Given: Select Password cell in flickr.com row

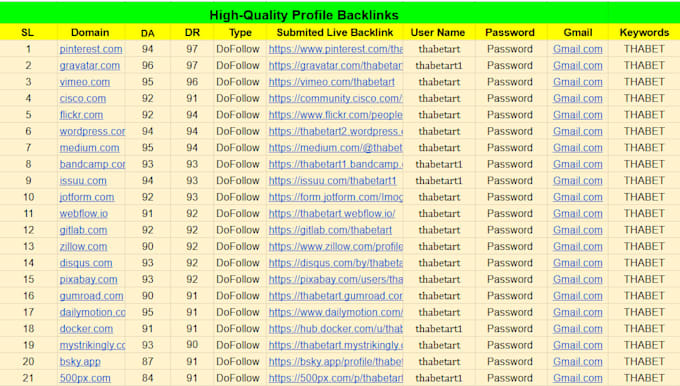Looking at the screenshot, I should pyautogui.click(x=510, y=115).
